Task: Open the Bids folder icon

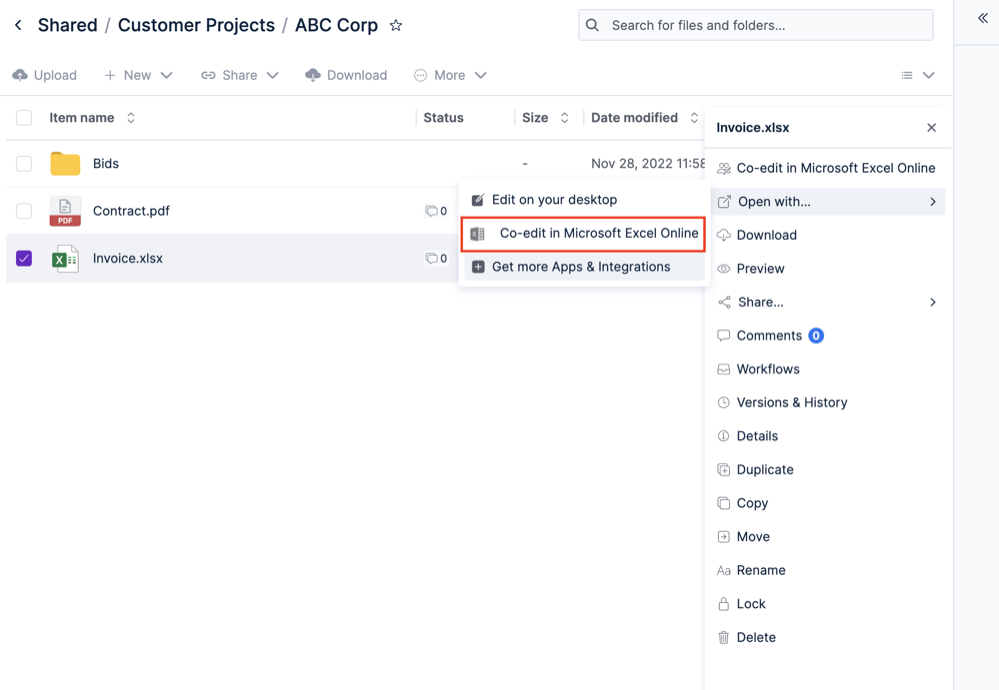Action: [x=65, y=164]
